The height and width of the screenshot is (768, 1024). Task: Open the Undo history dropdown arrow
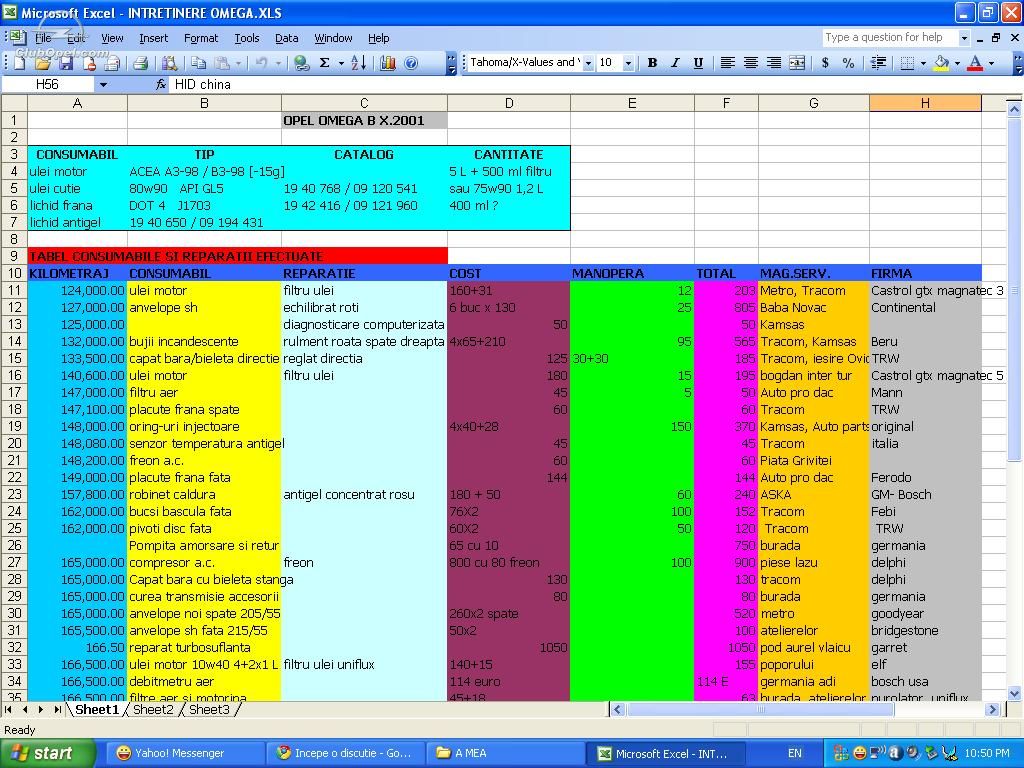(278, 63)
